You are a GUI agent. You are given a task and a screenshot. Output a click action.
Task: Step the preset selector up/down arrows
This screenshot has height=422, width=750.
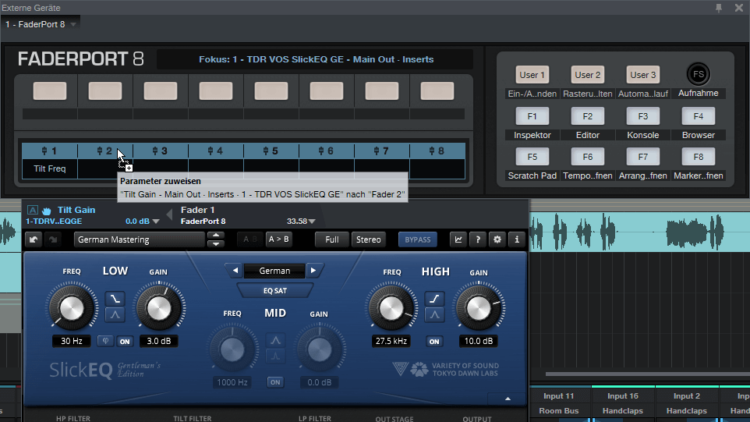tap(216, 240)
